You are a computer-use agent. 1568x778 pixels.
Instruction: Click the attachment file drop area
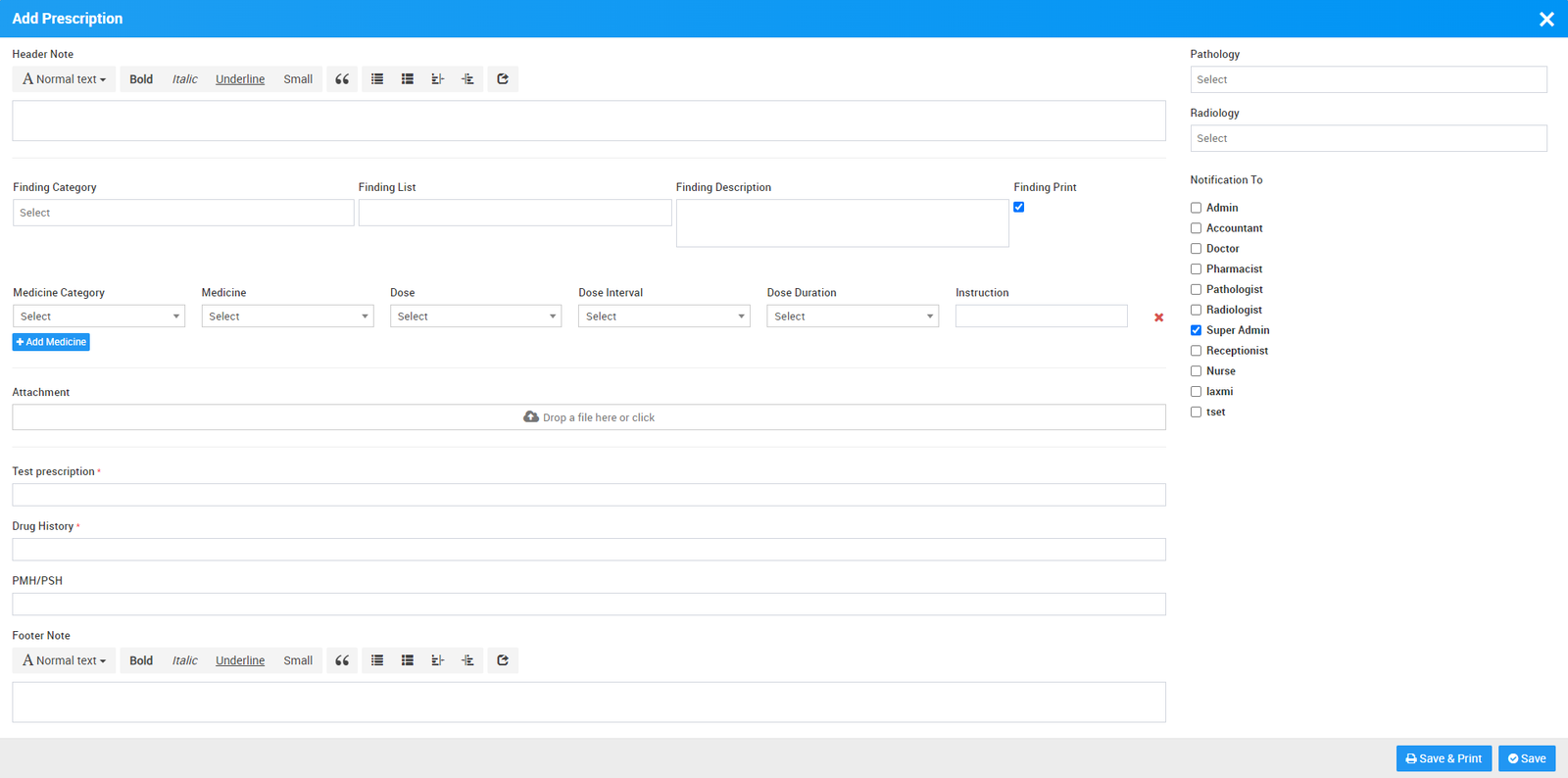[x=589, y=417]
